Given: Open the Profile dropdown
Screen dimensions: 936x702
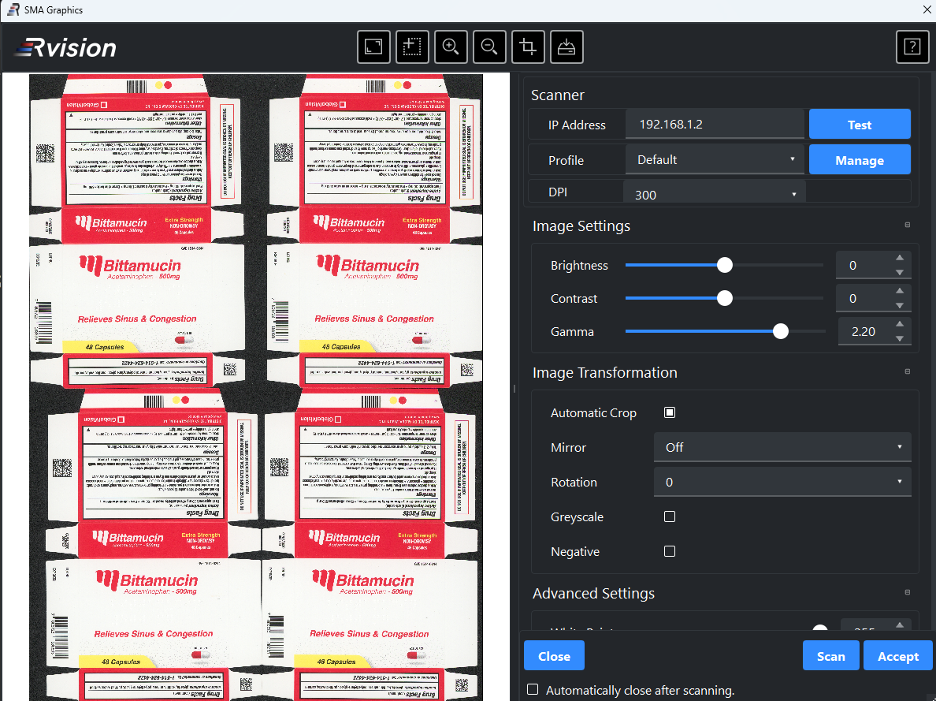Looking at the screenshot, I should 715,160.
